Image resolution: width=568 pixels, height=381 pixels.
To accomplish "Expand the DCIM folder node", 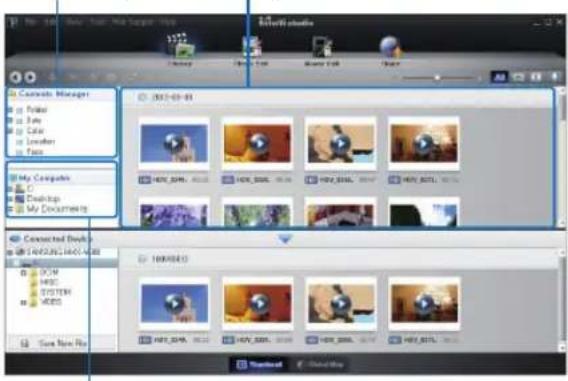I will (x=24, y=272).
